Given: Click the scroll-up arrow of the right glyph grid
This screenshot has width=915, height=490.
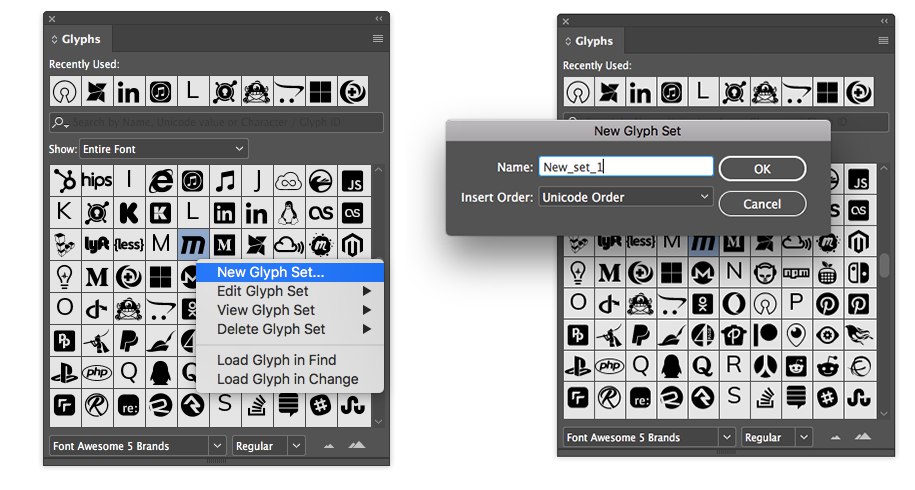Looking at the screenshot, I should pos(885,169).
